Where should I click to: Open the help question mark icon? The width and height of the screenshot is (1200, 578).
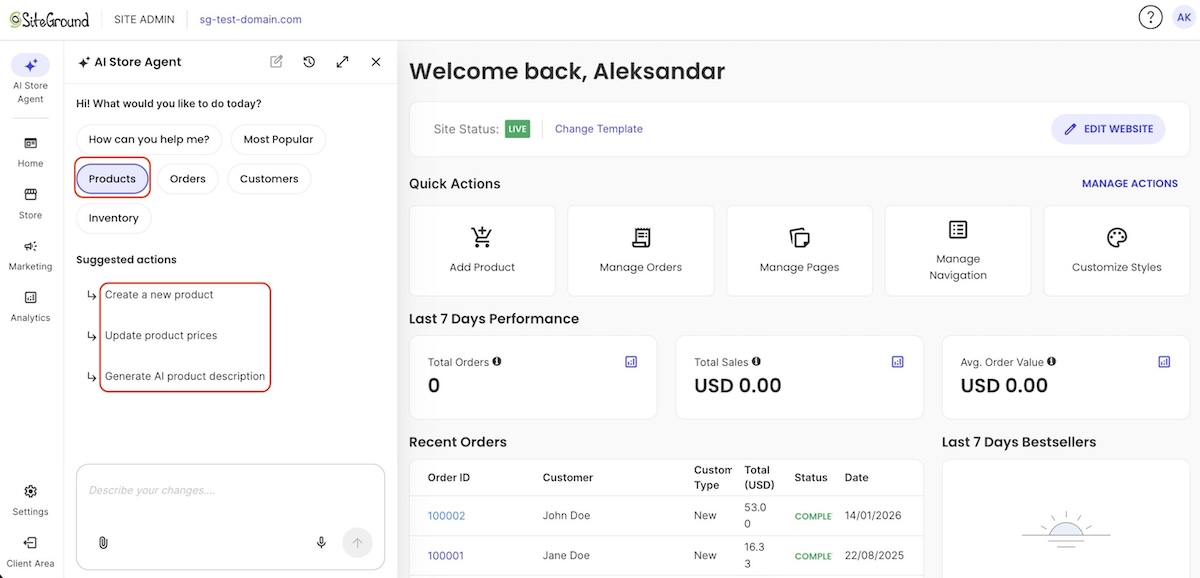click(x=1150, y=18)
